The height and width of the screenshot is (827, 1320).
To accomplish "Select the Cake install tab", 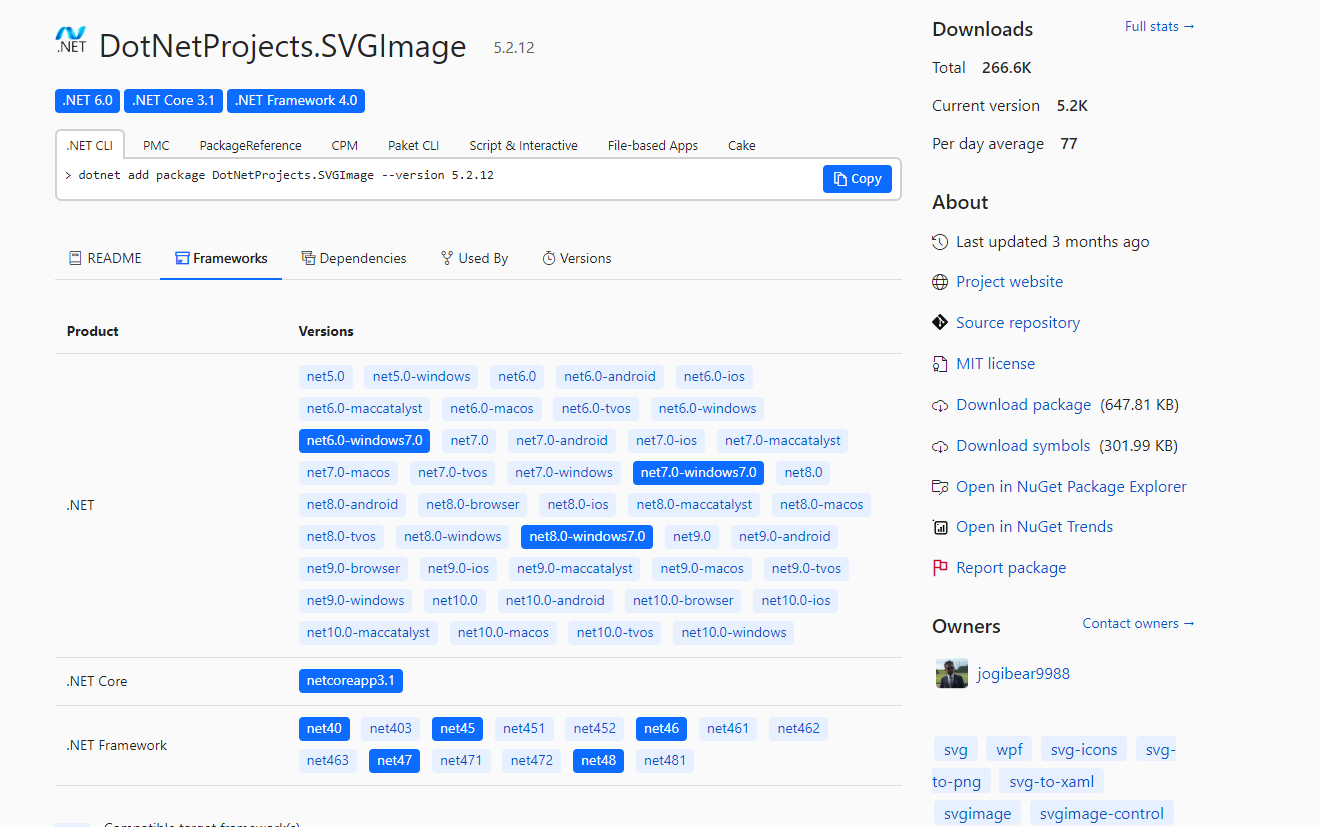I will point(742,145).
